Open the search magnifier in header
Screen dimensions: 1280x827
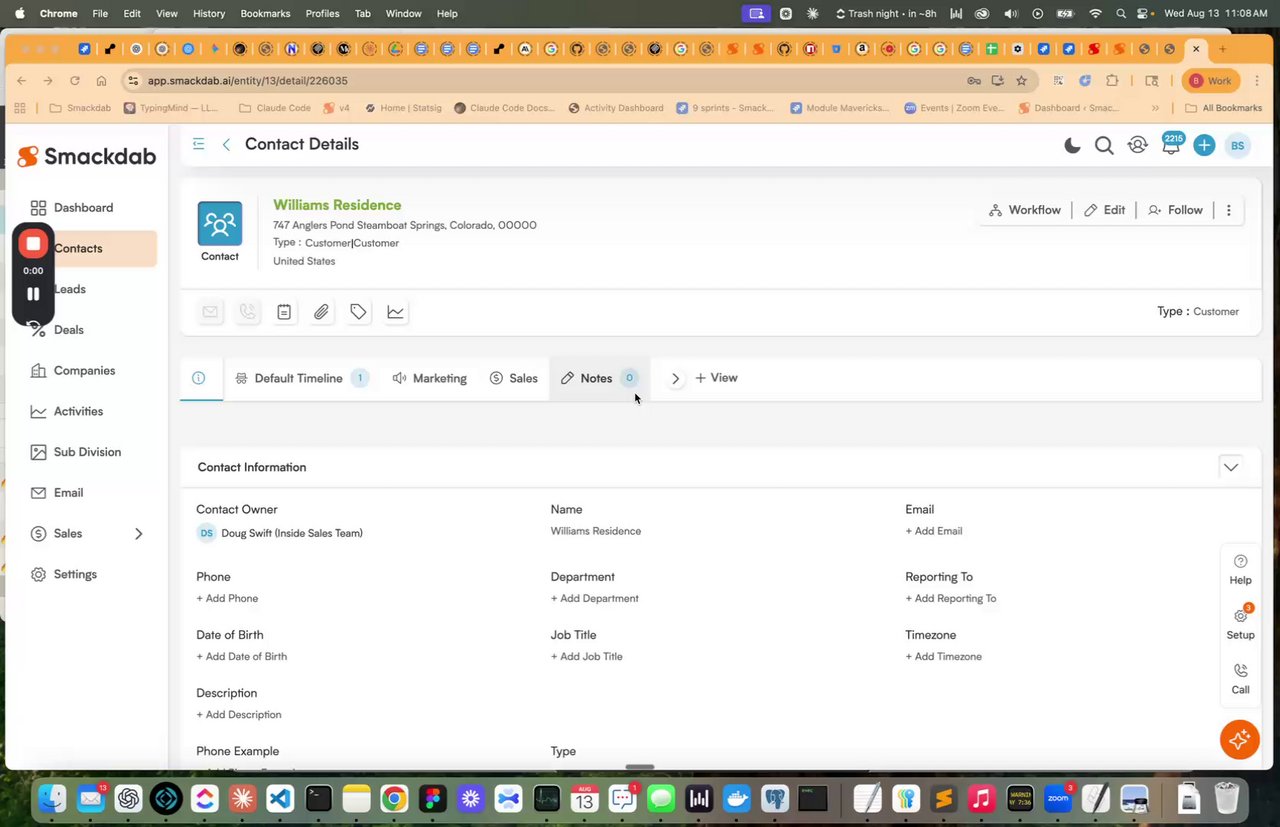(1104, 146)
